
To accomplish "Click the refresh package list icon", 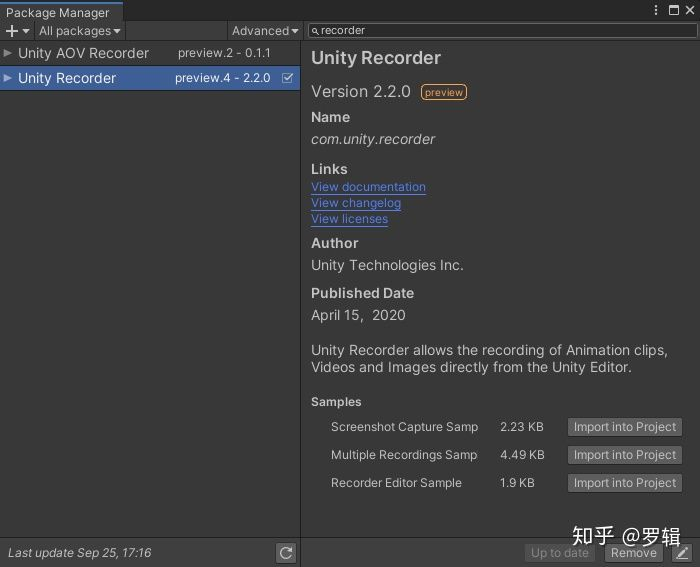I will point(286,553).
